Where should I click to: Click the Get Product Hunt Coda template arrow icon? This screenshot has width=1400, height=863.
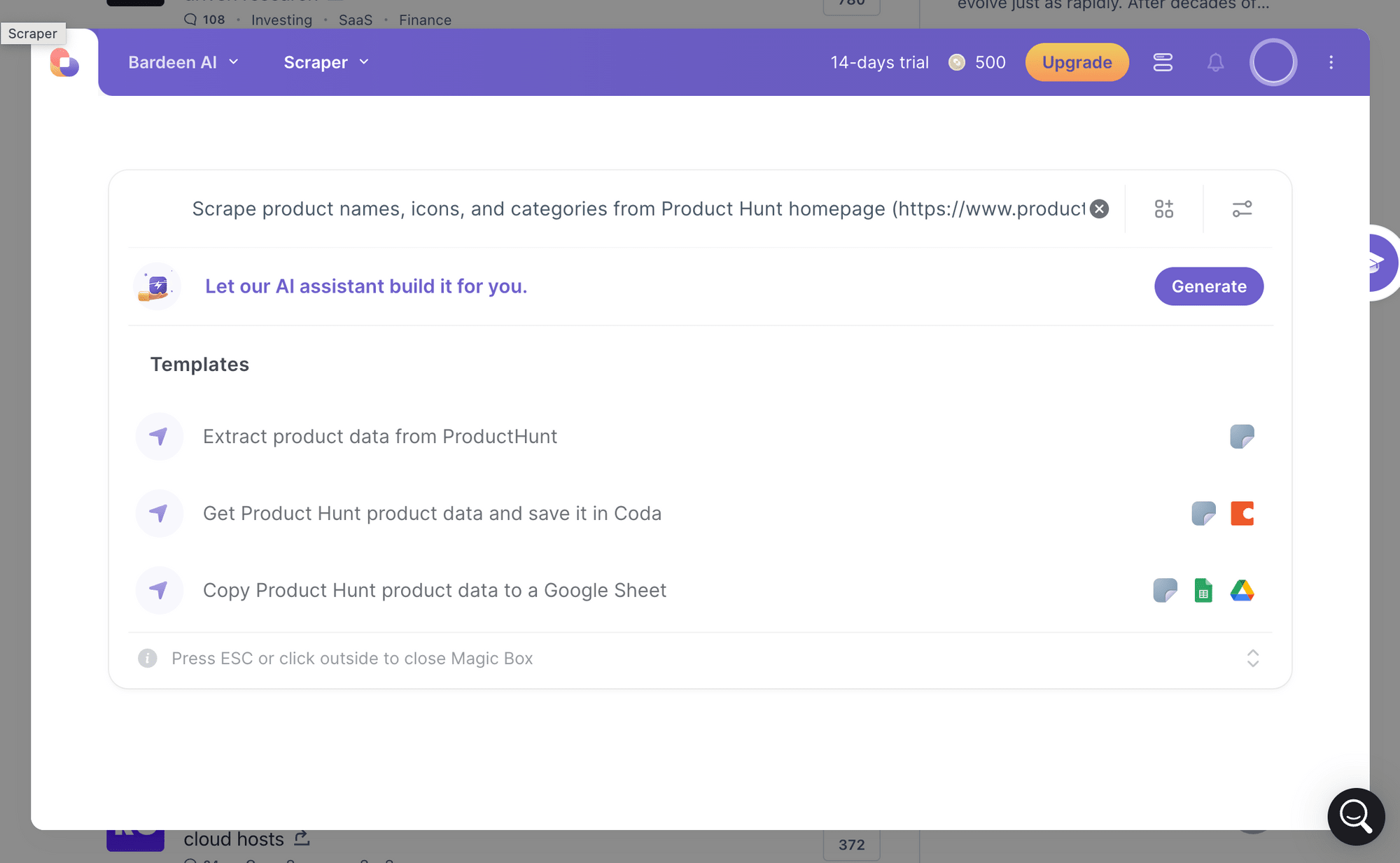pyautogui.click(x=158, y=512)
